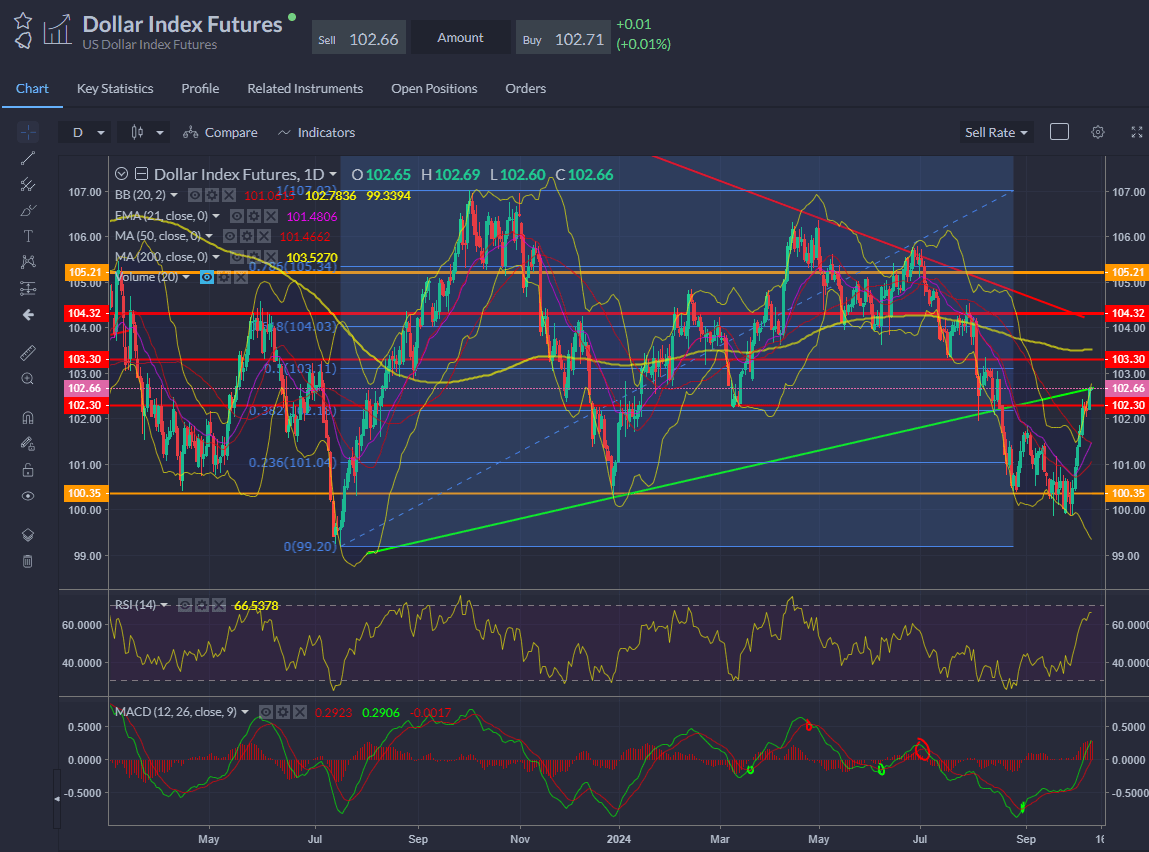Viewport: 1149px width, 852px height.
Task: Click the pink 102.66 current price label
Action: pos(1128,388)
